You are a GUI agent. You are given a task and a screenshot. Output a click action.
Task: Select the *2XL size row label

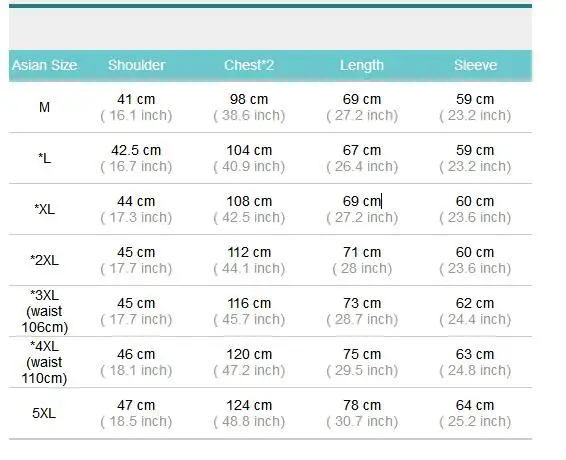pos(44,260)
